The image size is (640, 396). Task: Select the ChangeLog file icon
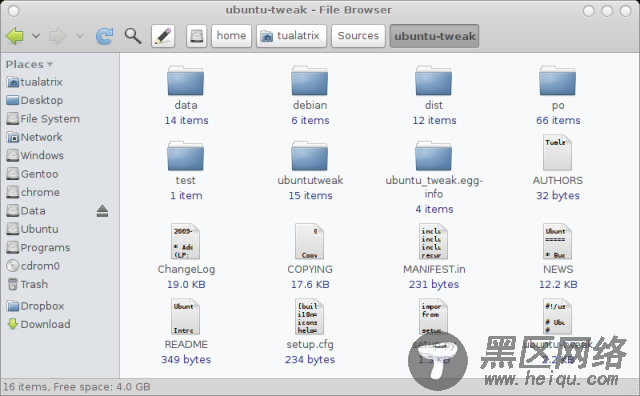point(185,241)
